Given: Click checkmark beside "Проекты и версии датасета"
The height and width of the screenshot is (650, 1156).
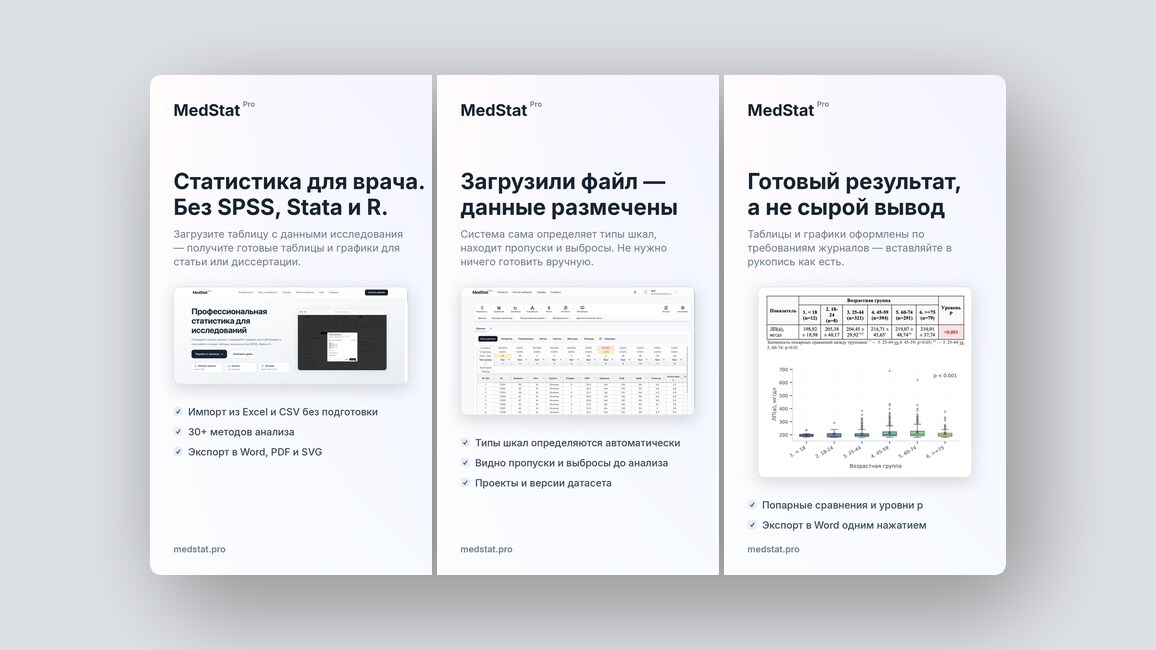Looking at the screenshot, I should click(465, 482).
